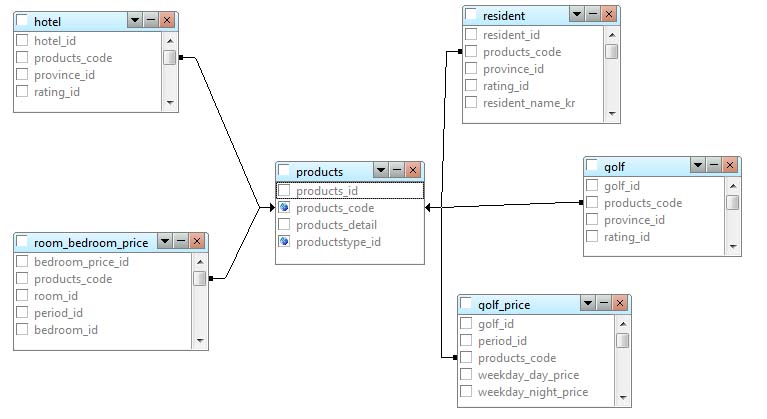Close the resident table box
767x419 pixels.
(x=609, y=15)
